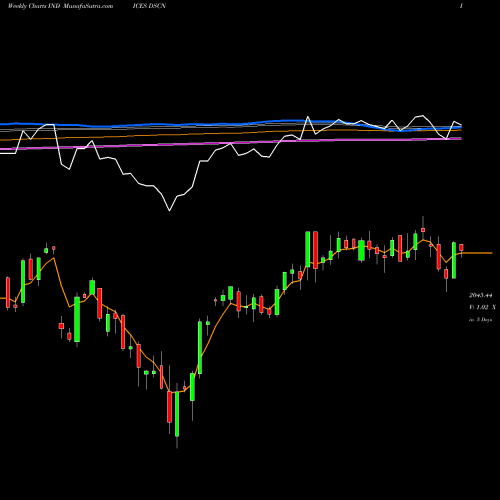The image size is (500, 500).
Task: Click the lowest trough of the white indicator line
Action: 169,210
